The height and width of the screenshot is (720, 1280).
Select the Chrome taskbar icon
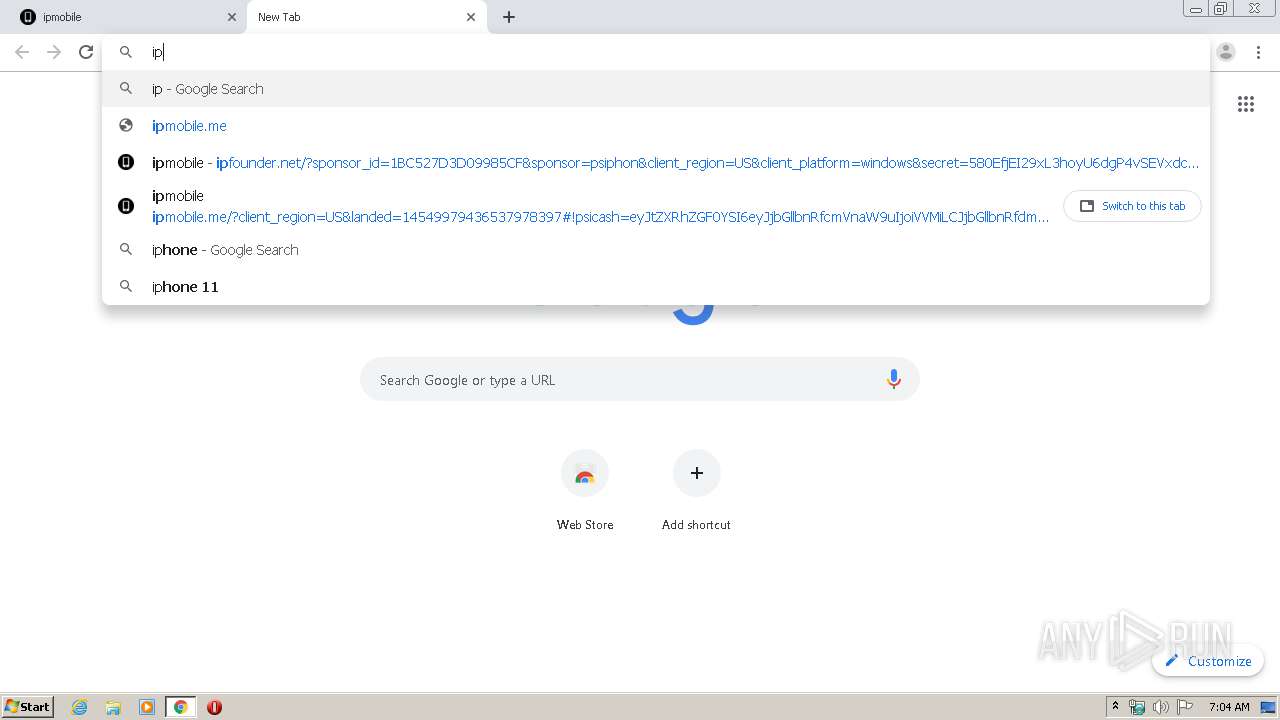(x=181, y=707)
